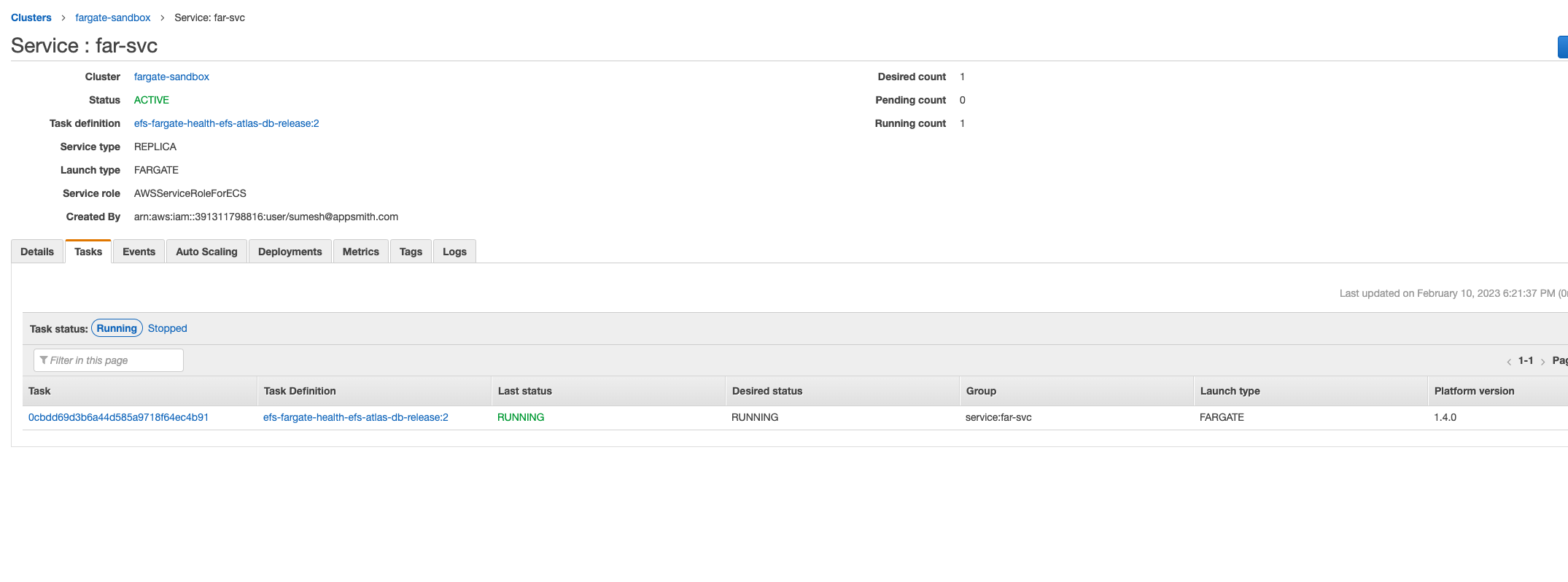Go to fargate-sandbox in the breadcrumb
The height and width of the screenshot is (582, 1568).
pyautogui.click(x=113, y=18)
